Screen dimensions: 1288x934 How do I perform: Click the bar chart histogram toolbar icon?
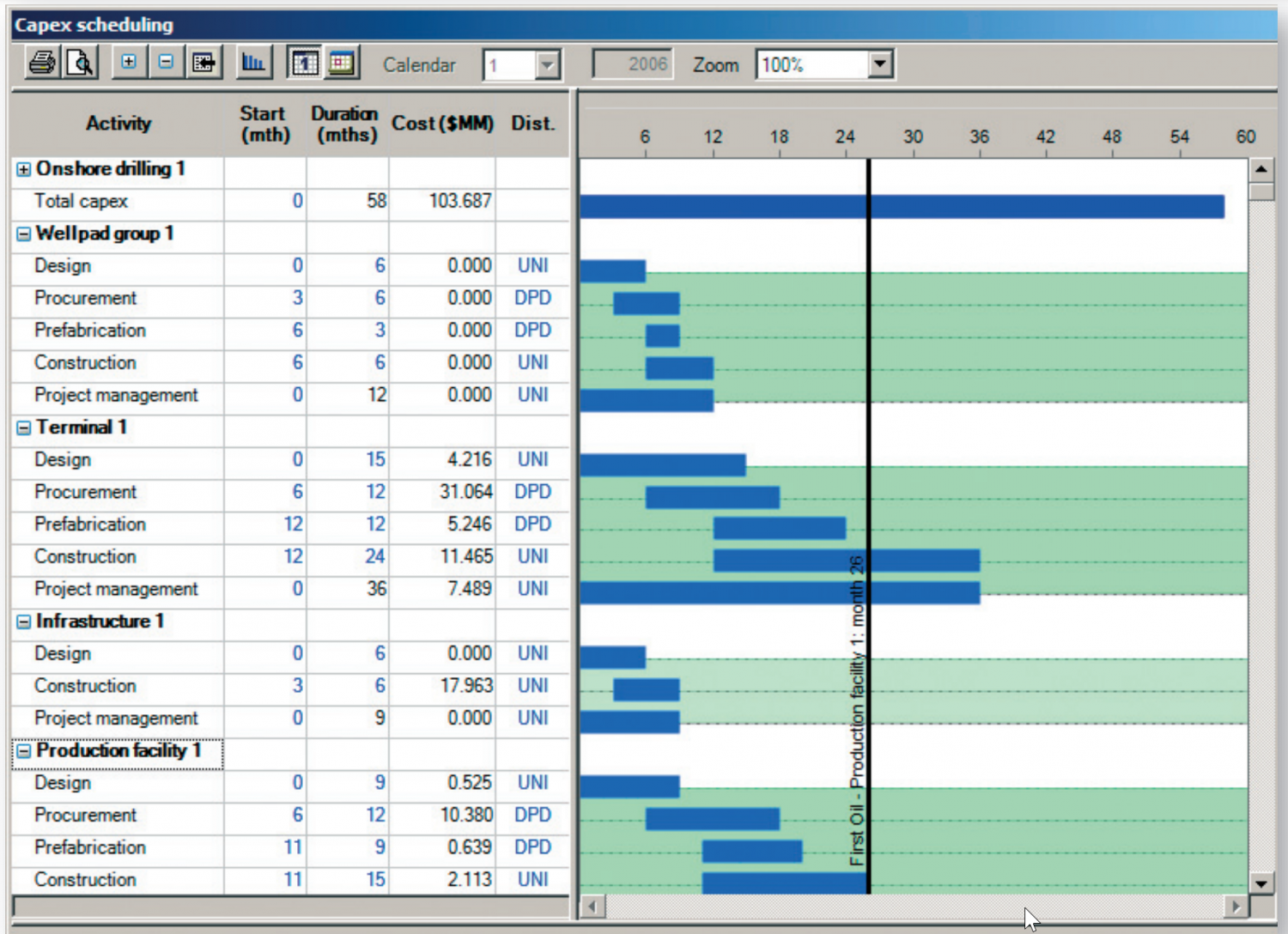254,63
